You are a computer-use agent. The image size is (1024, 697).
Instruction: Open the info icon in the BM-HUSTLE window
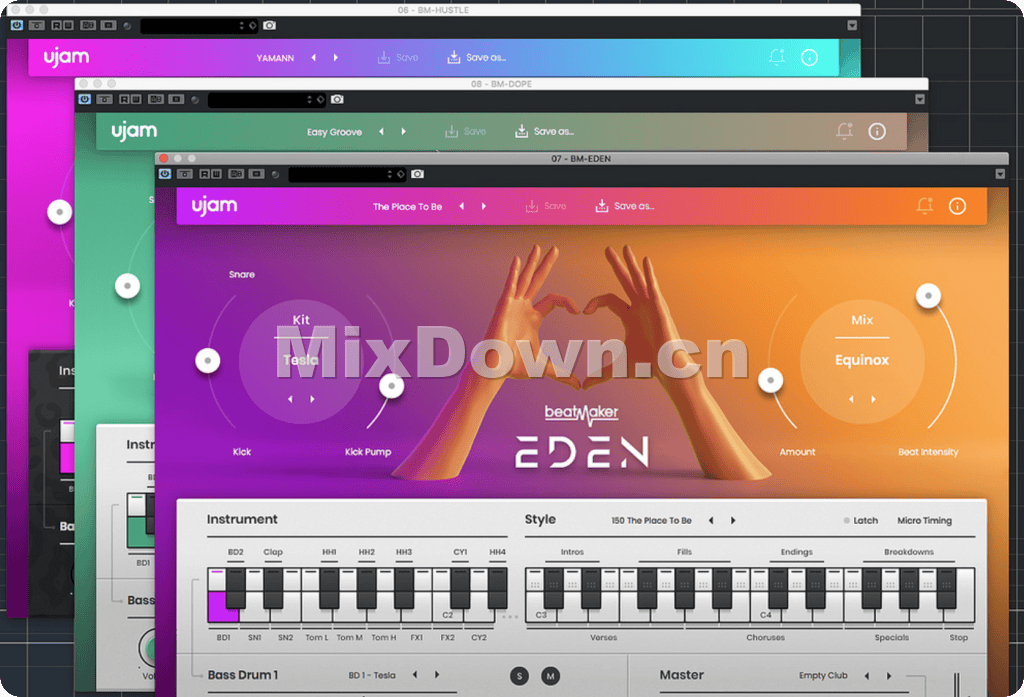(809, 57)
